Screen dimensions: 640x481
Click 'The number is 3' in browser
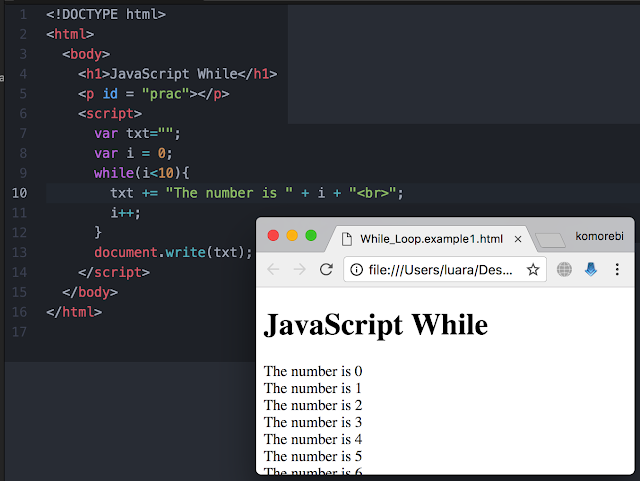(313, 422)
